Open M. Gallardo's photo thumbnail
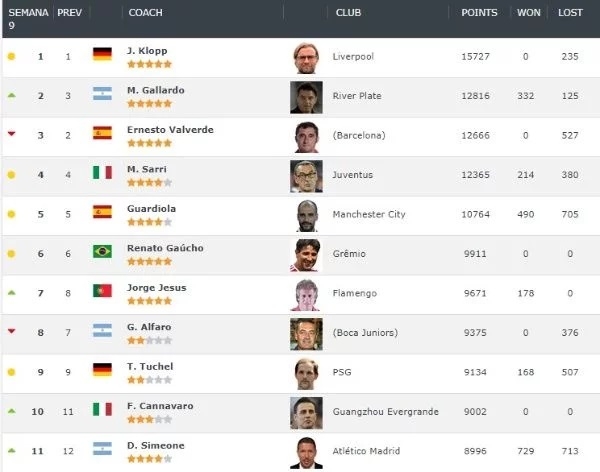 pyautogui.click(x=307, y=96)
